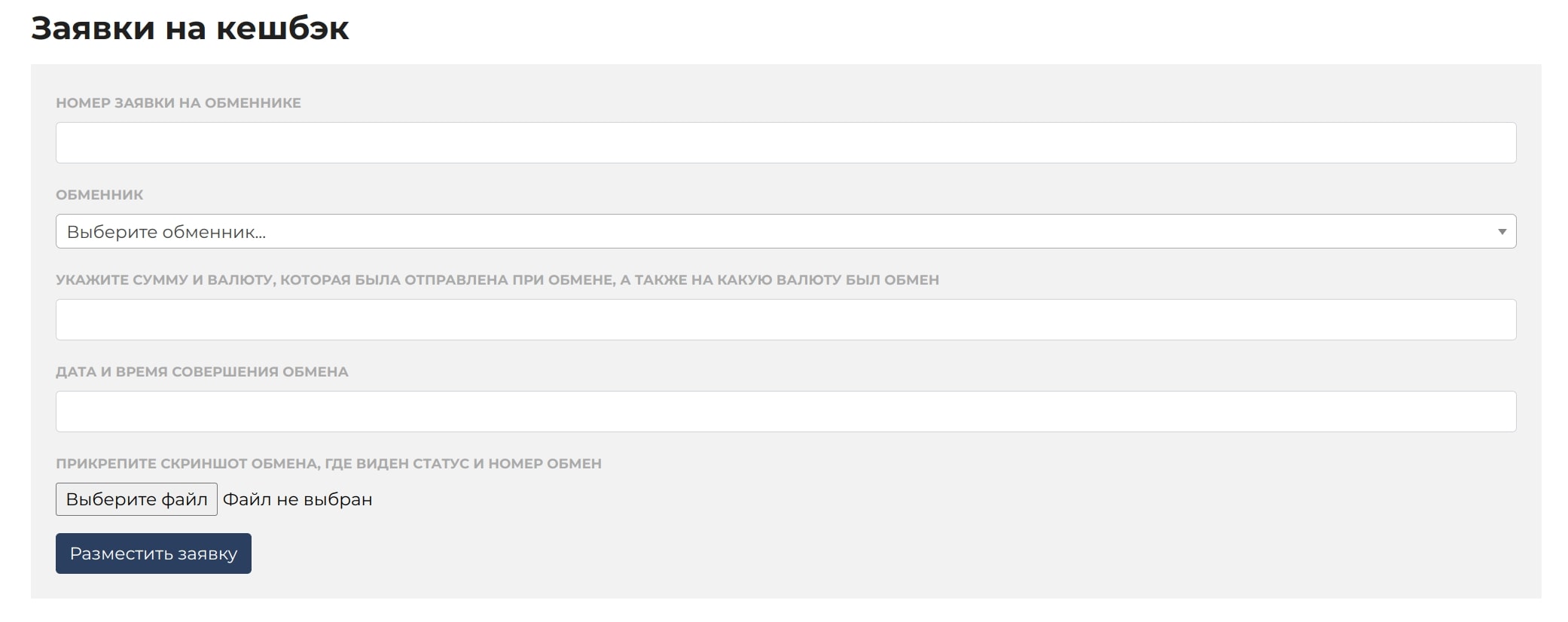Viewport: 1568px width, 622px height.
Task: Click the text box below the sum and currency label
Action: (786, 319)
